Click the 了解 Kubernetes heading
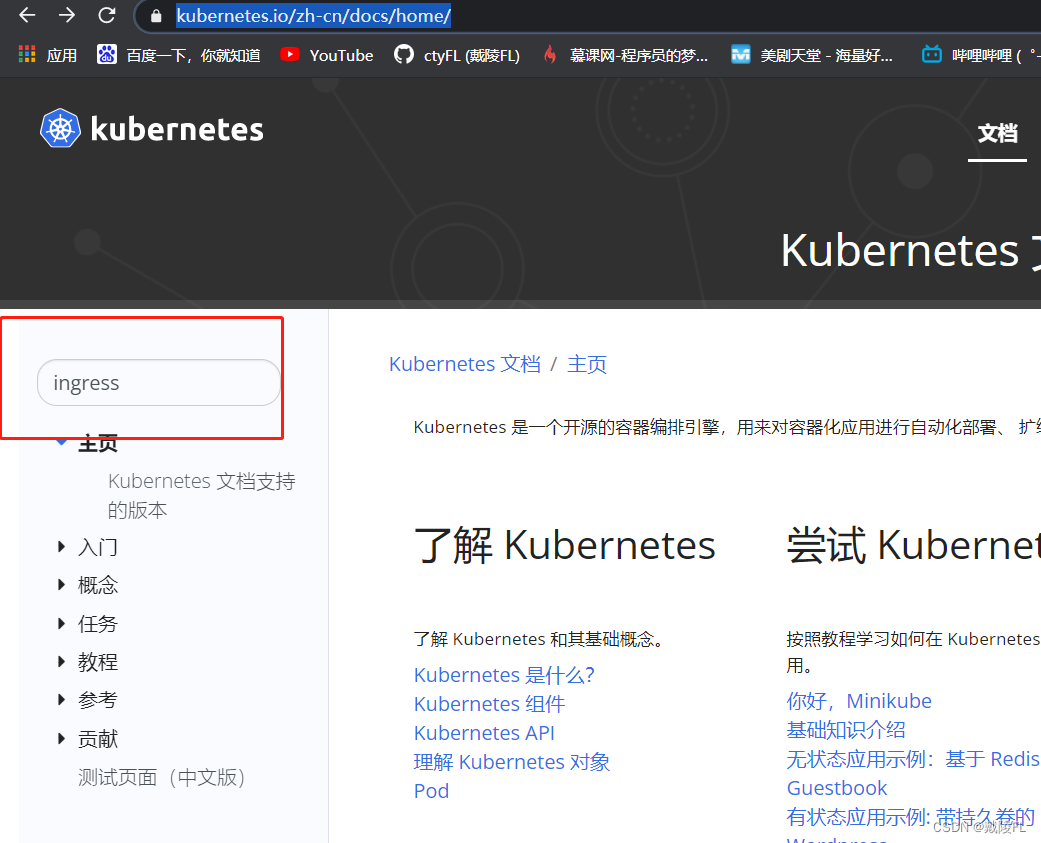 (x=565, y=545)
